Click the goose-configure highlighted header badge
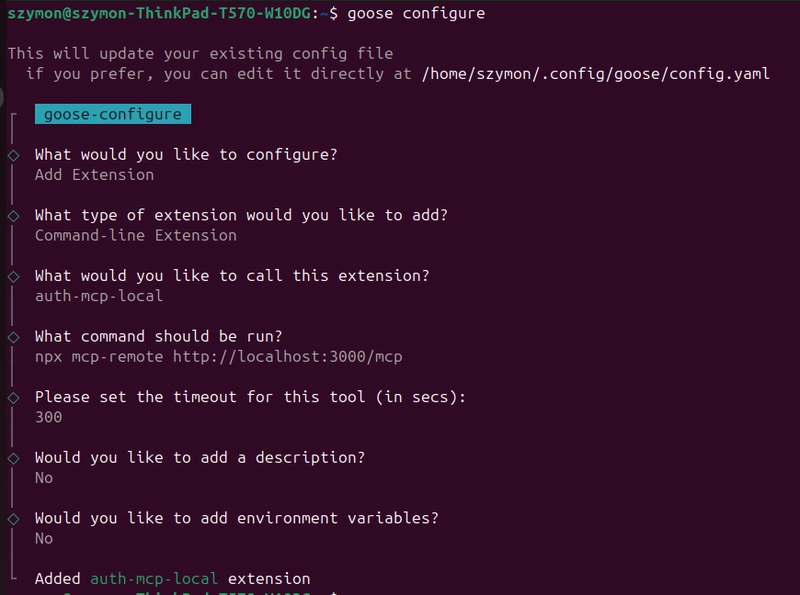800x595 pixels. (x=113, y=114)
